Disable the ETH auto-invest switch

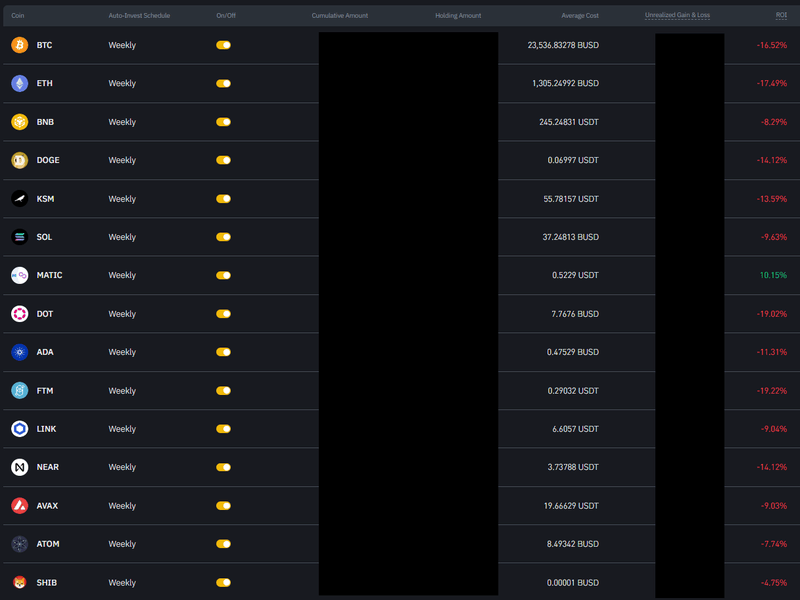[x=223, y=83]
